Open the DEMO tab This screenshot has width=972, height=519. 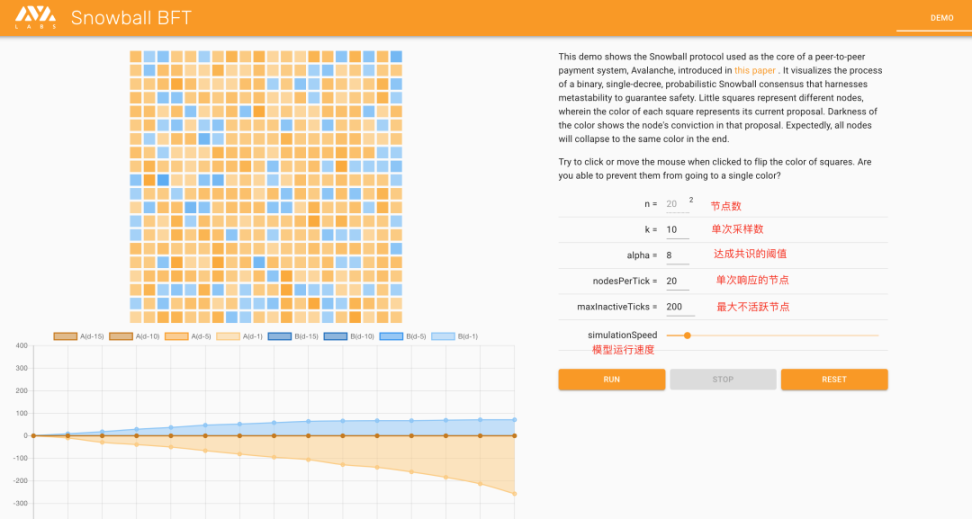(941, 18)
